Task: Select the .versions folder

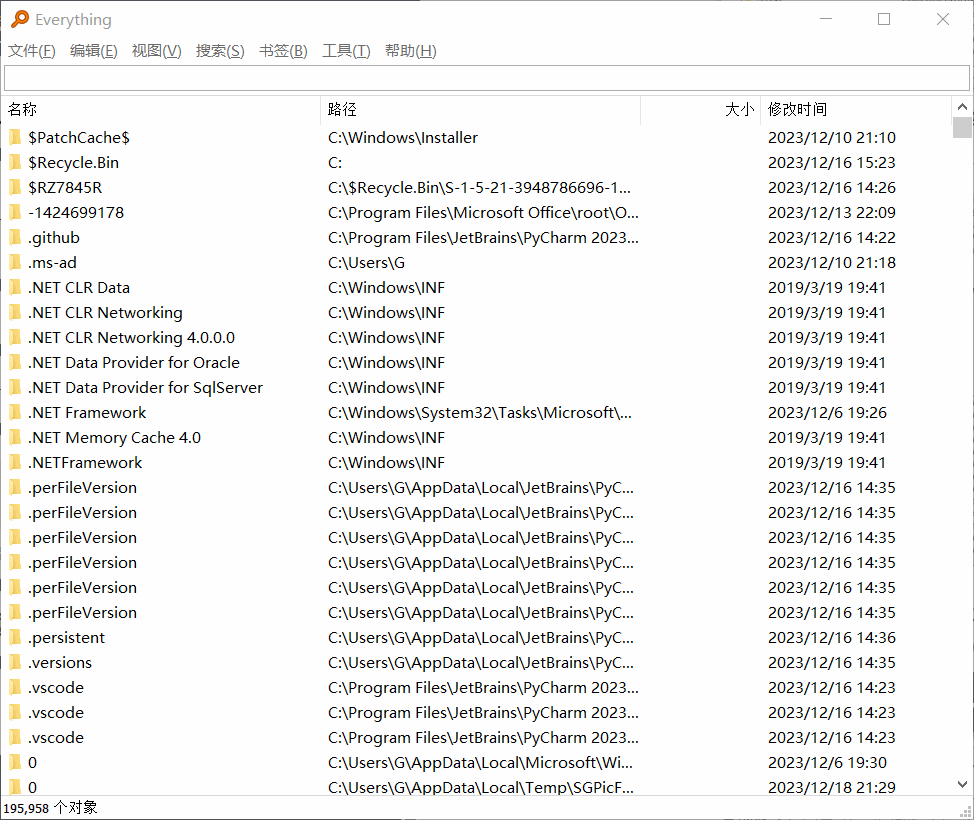Action: (60, 662)
